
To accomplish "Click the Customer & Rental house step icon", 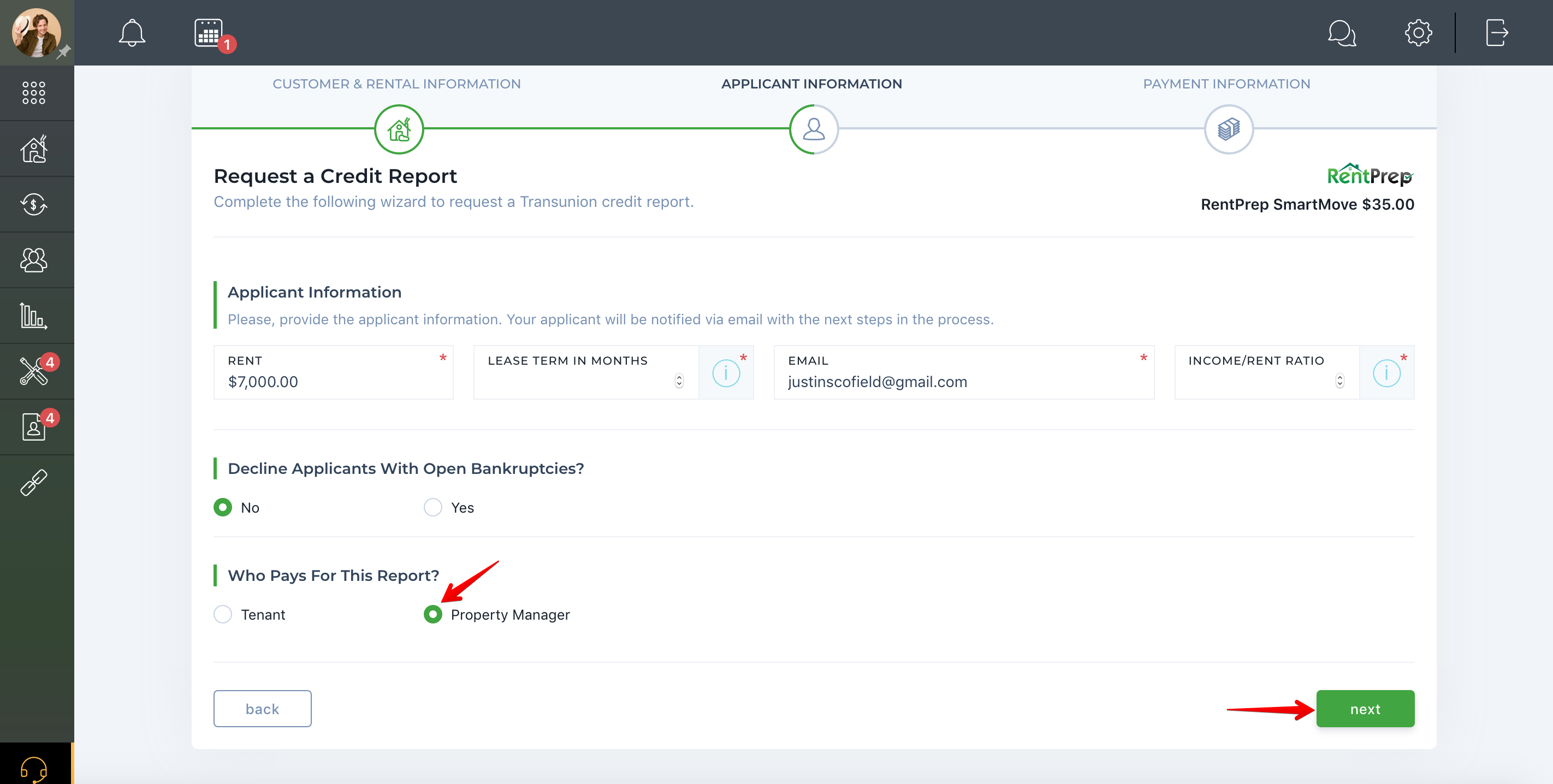I will [399, 129].
